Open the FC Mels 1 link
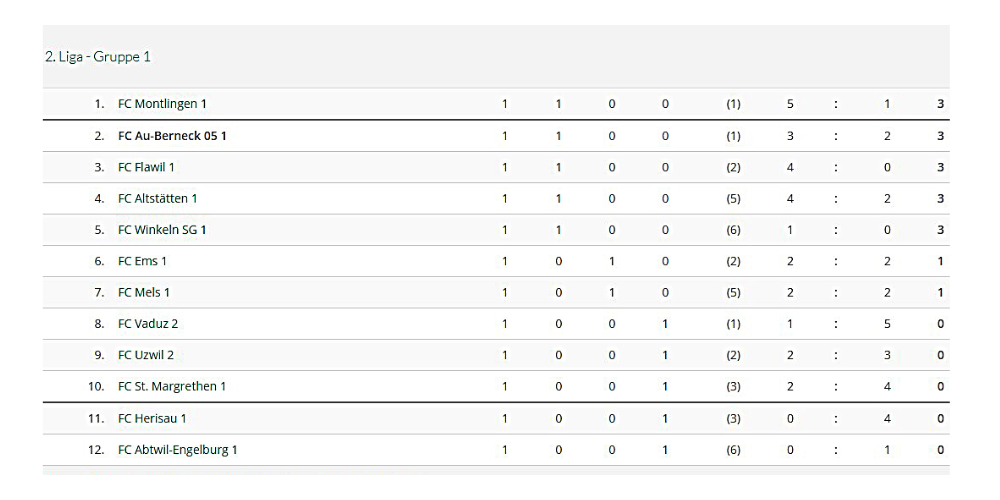 [144, 293]
